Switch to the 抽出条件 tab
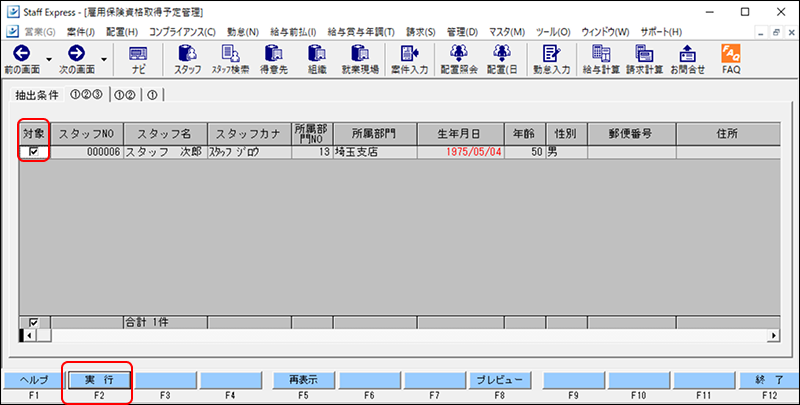This screenshot has height=405, width=800. [x=37, y=95]
